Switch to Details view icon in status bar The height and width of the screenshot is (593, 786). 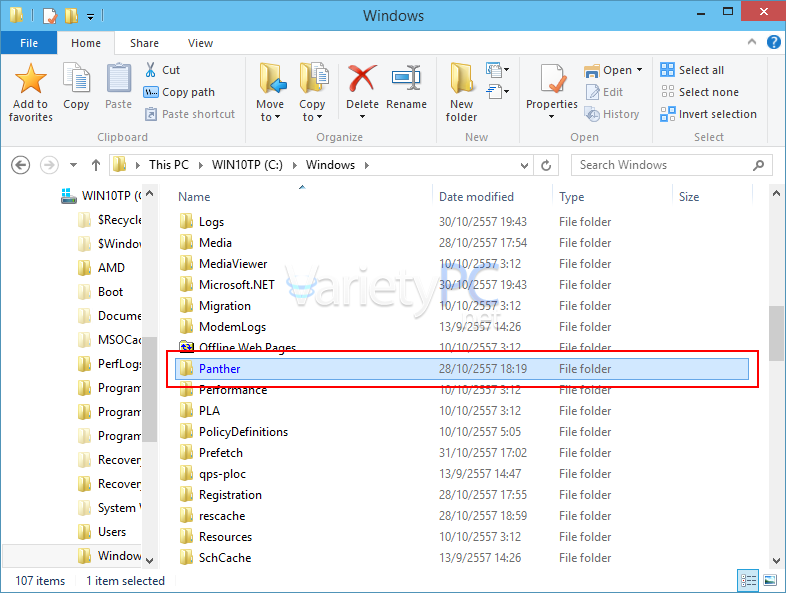(x=748, y=580)
